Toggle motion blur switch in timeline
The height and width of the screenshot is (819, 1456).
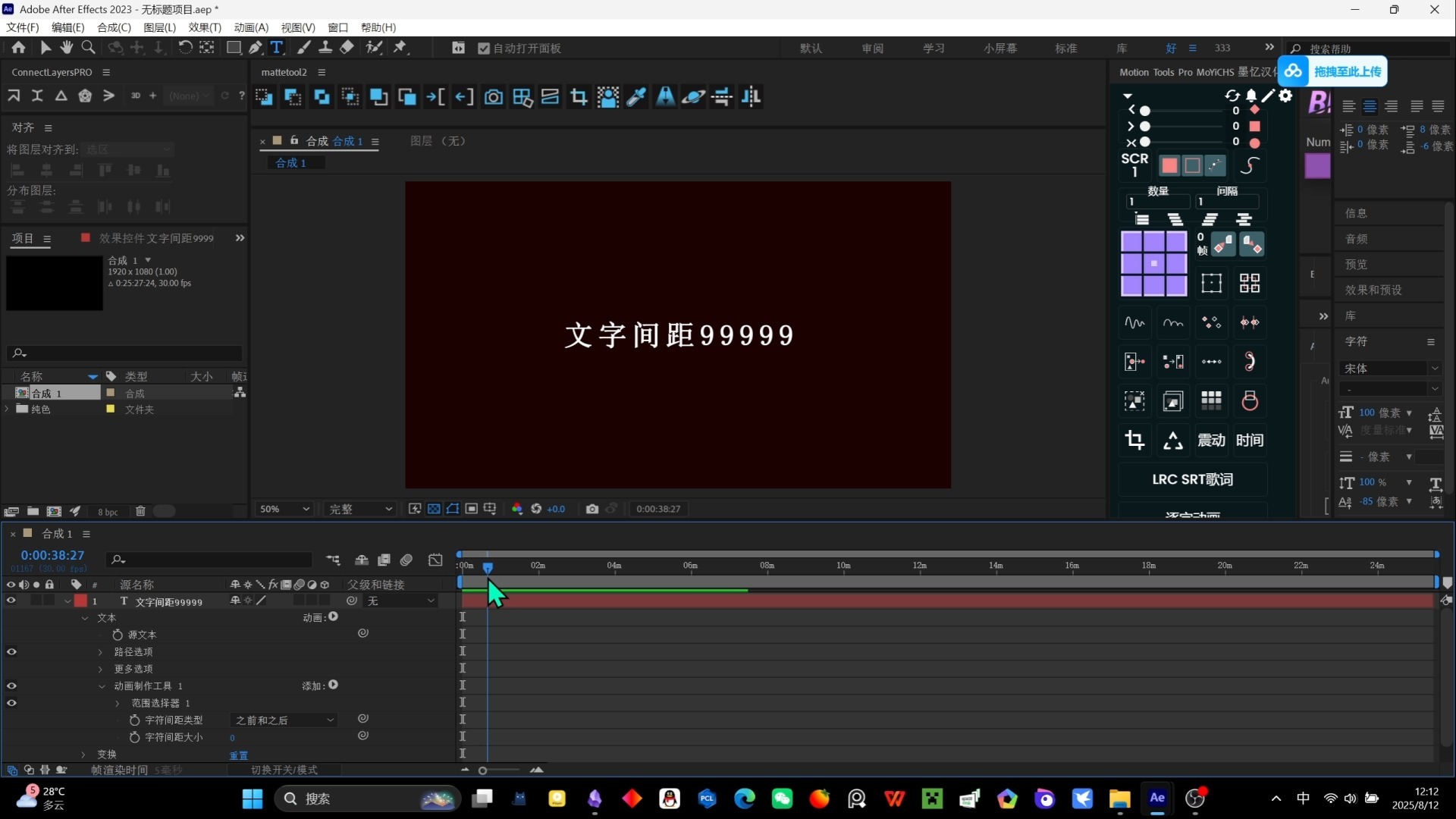coord(406,560)
